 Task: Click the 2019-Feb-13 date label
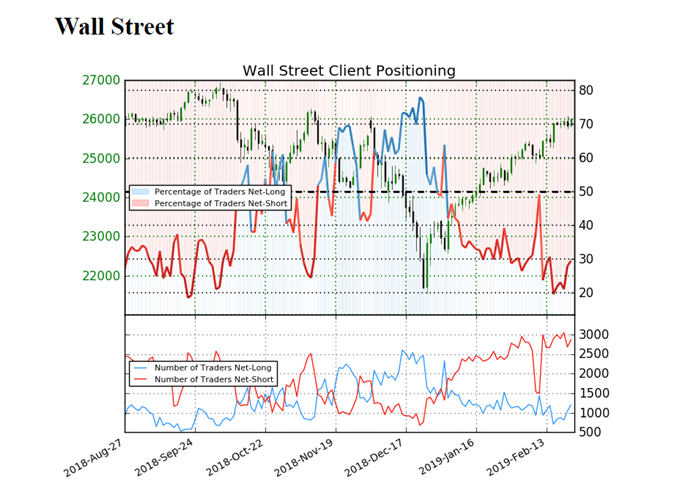[x=516, y=457]
